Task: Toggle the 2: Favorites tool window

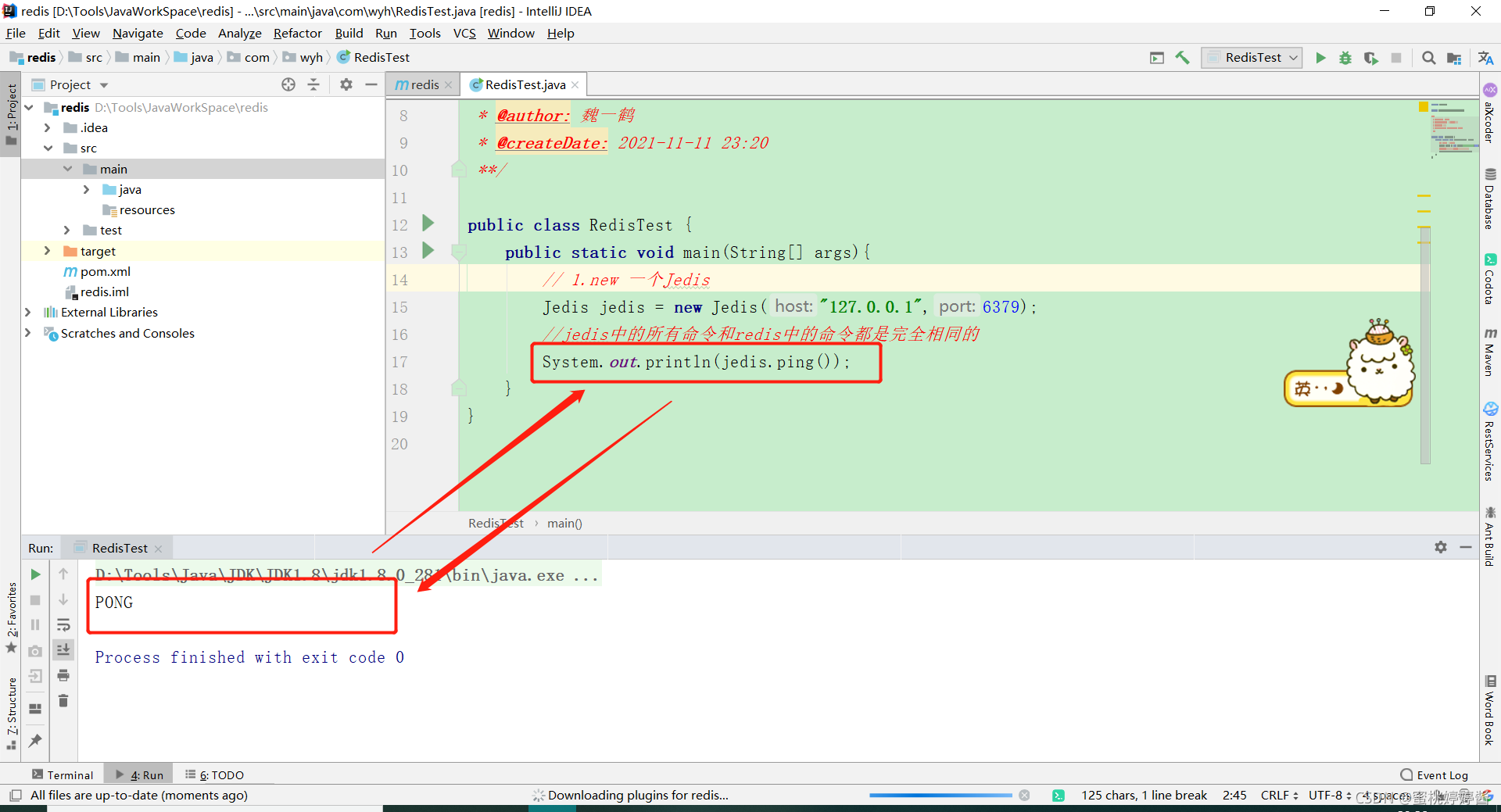Action: coord(11,618)
